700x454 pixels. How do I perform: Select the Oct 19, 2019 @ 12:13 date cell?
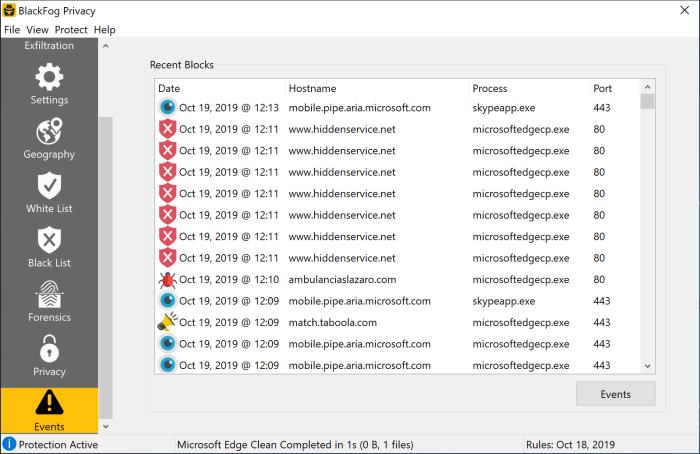(x=229, y=108)
